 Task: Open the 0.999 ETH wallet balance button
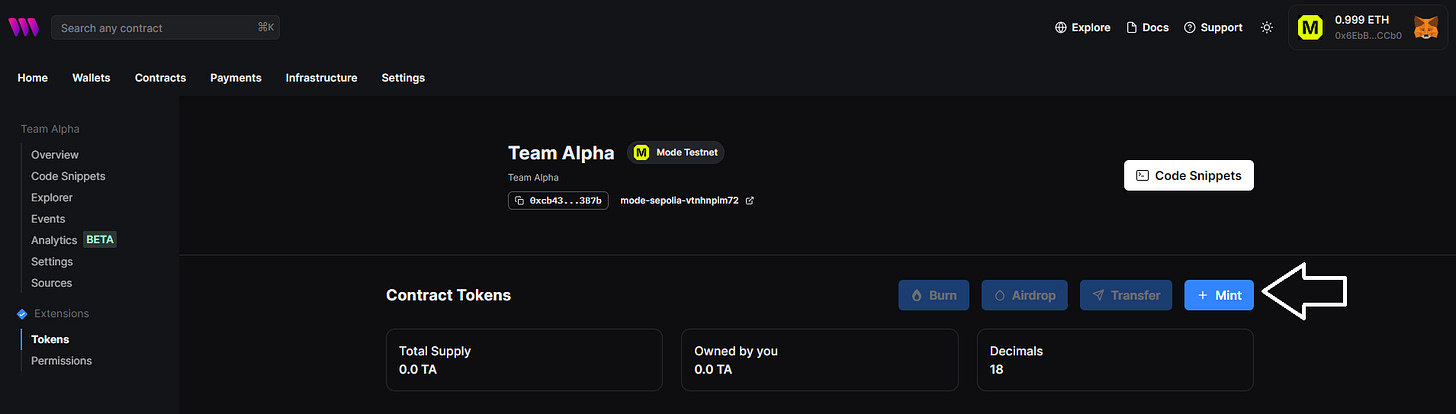tap(1367, 28)
